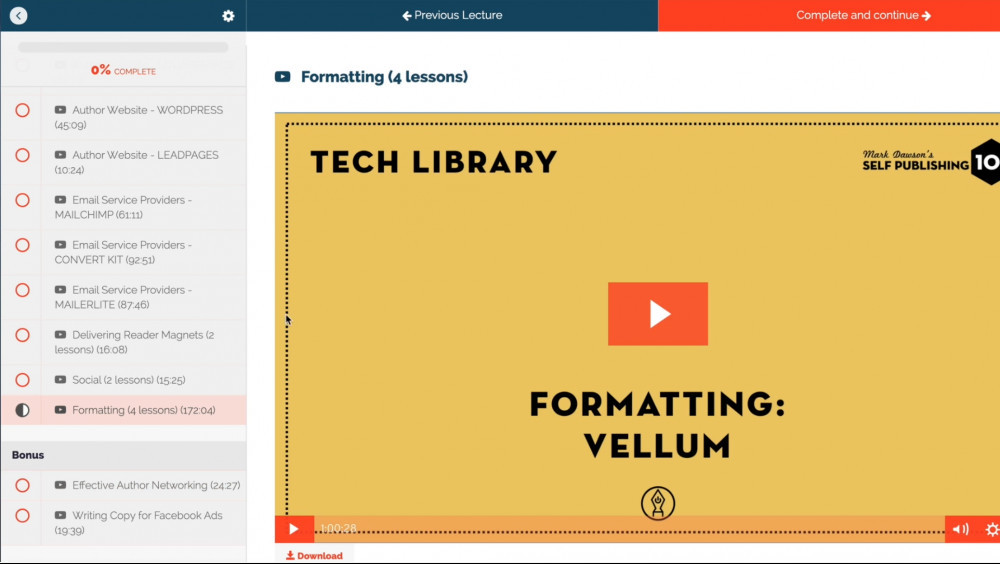The width and height of the screenshot is (1000, 564).
Task: Toggle completion circle for Social (2 lessons)
Action: click(22, 380)
